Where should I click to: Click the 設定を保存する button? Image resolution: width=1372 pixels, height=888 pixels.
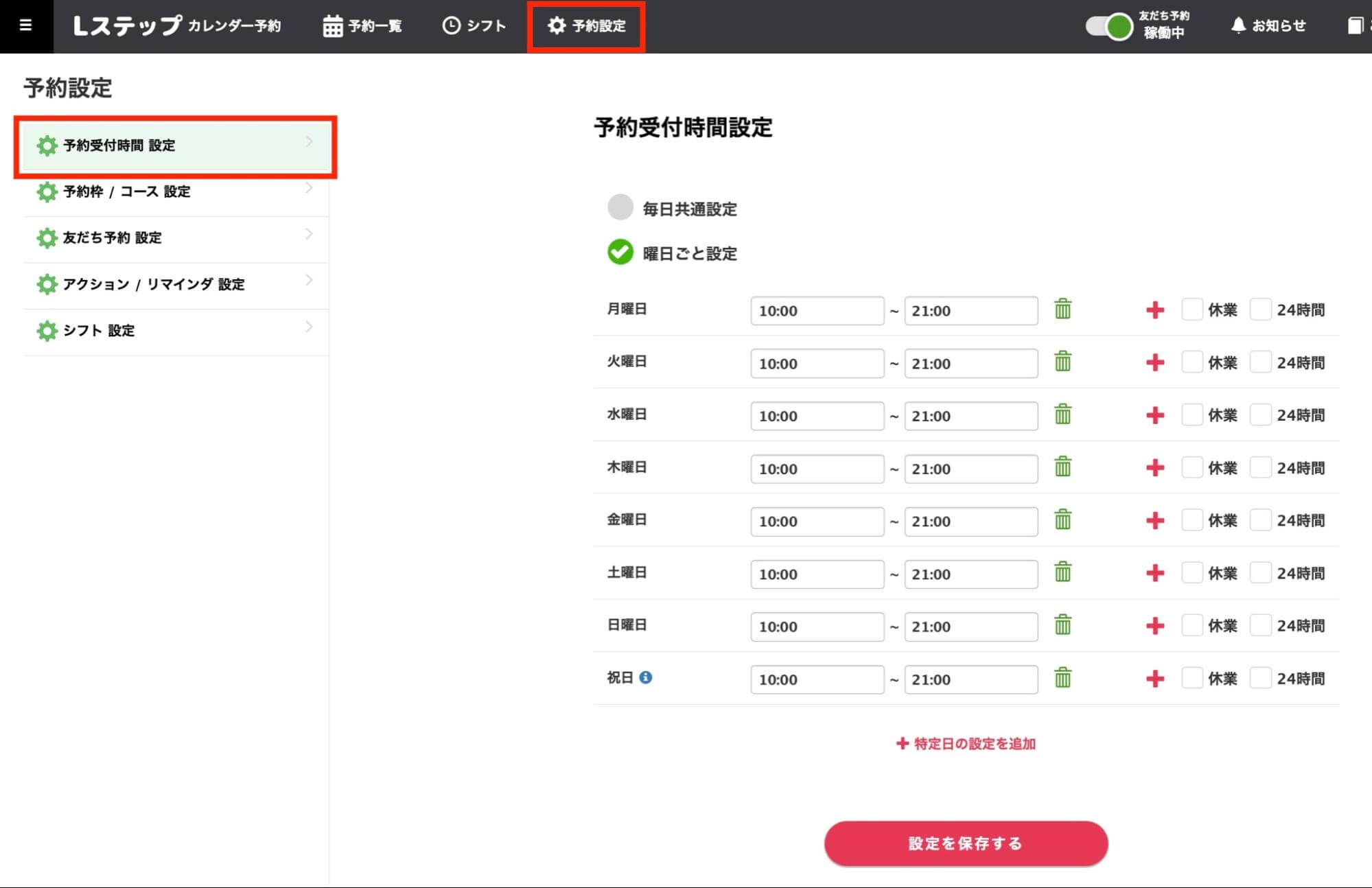[965, 843]
